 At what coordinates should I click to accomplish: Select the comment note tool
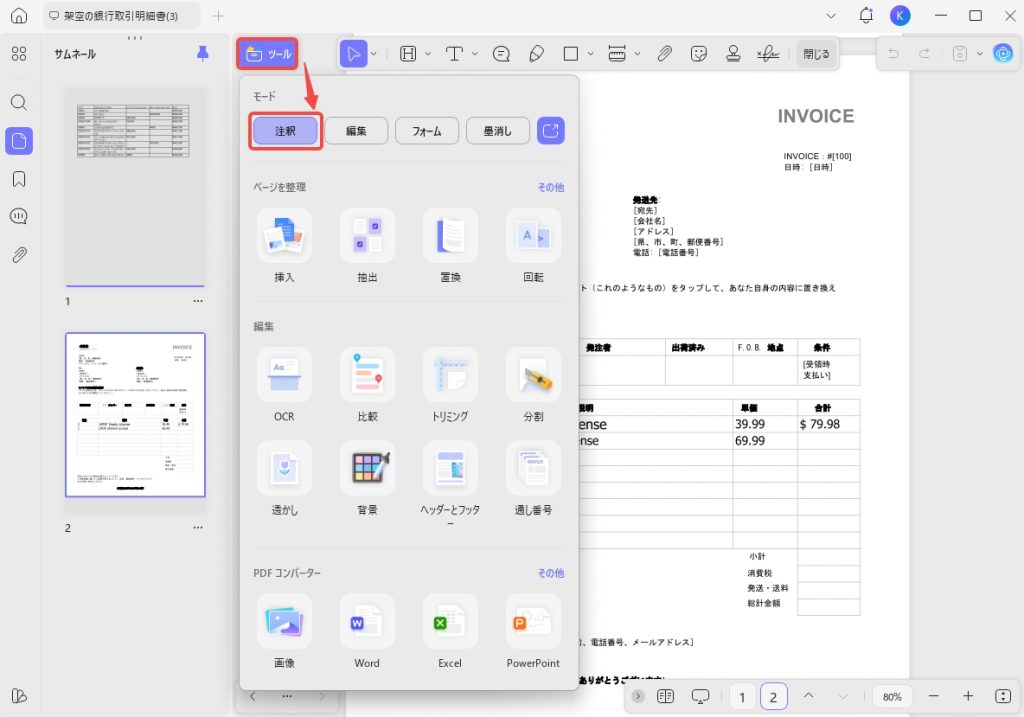coord(501,54)
